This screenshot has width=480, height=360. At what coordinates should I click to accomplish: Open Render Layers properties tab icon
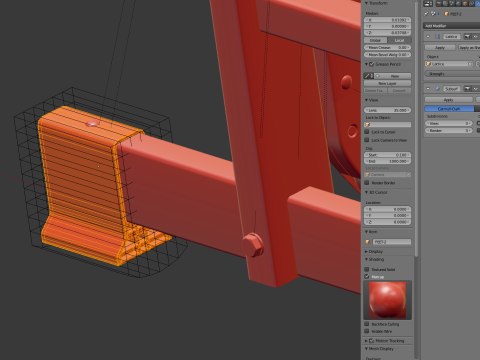pos(445,4)
